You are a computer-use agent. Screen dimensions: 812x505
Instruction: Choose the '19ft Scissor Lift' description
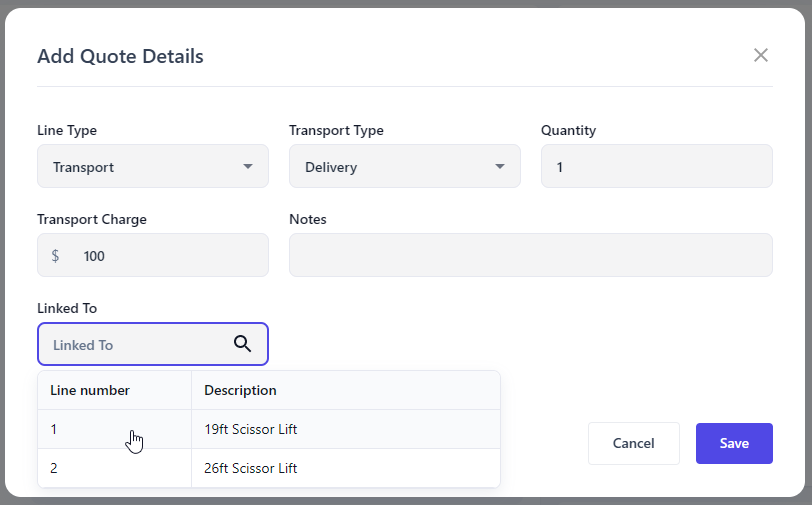point(250,429)
